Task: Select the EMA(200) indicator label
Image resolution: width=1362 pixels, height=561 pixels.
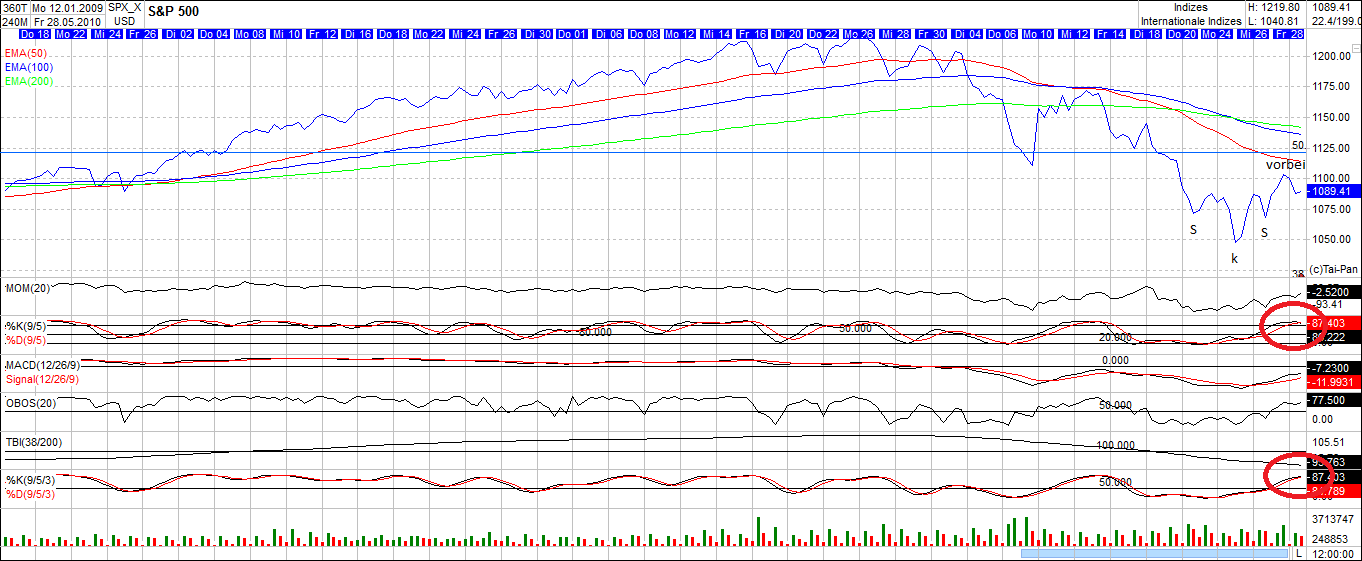Action: point(29,81)
